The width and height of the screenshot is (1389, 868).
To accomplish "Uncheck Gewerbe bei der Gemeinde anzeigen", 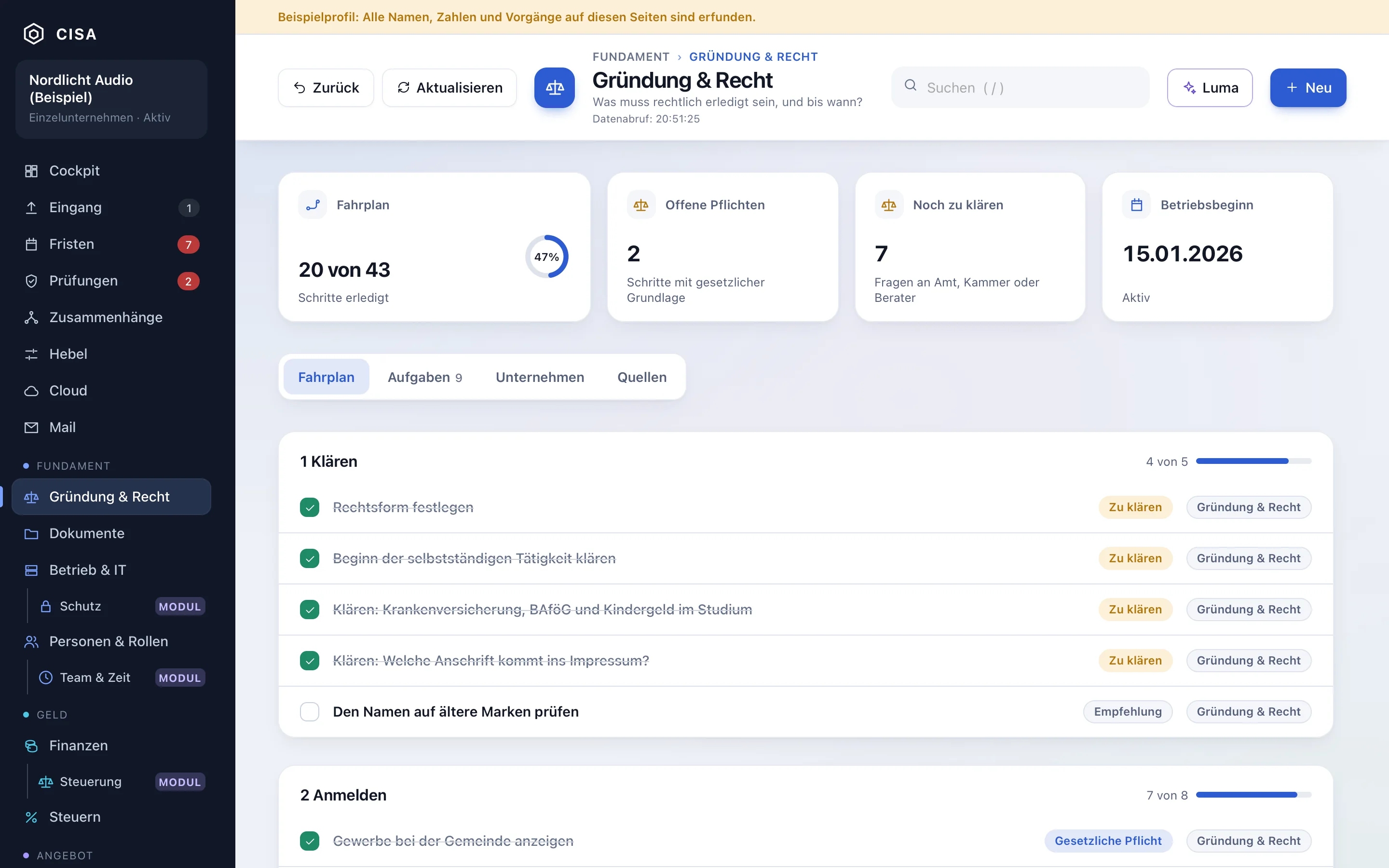I will pos(309,841).
